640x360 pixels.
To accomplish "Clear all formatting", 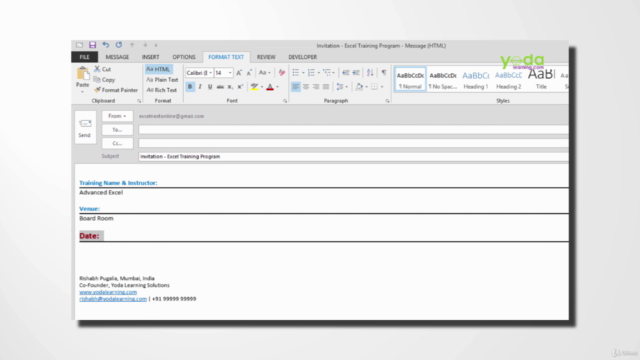I will click(x=282, y=73).
